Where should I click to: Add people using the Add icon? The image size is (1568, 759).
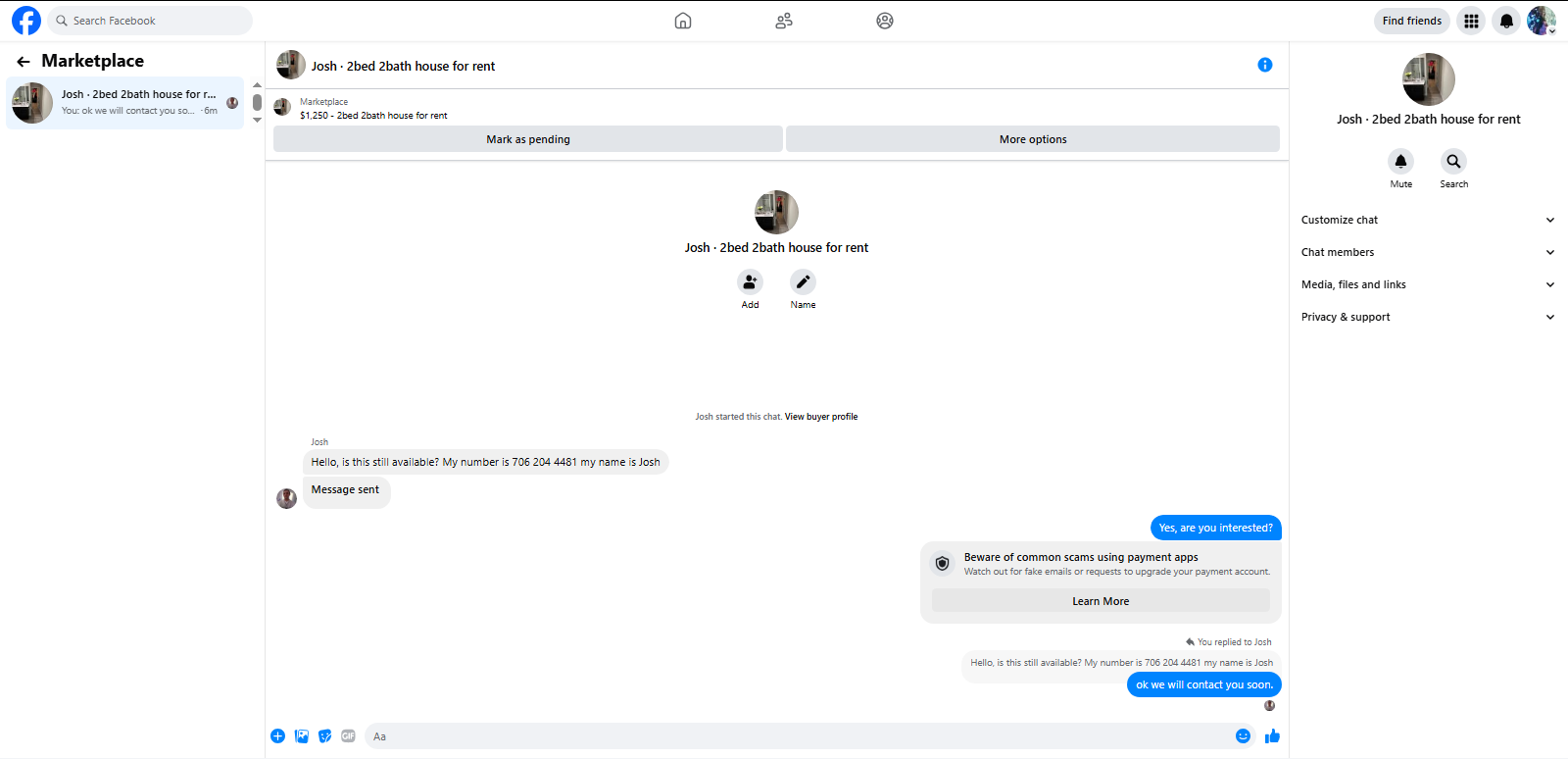click(x=750, y=282)
